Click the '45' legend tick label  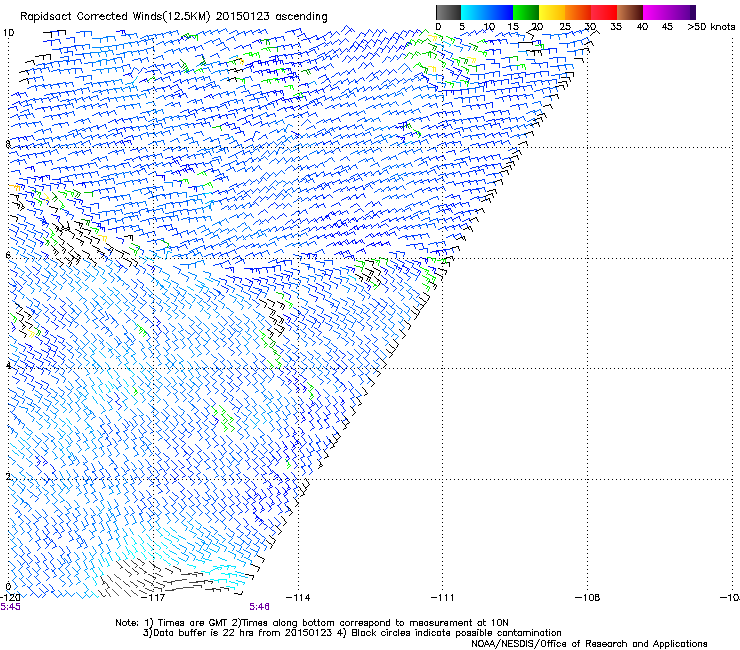click(667, 27)
